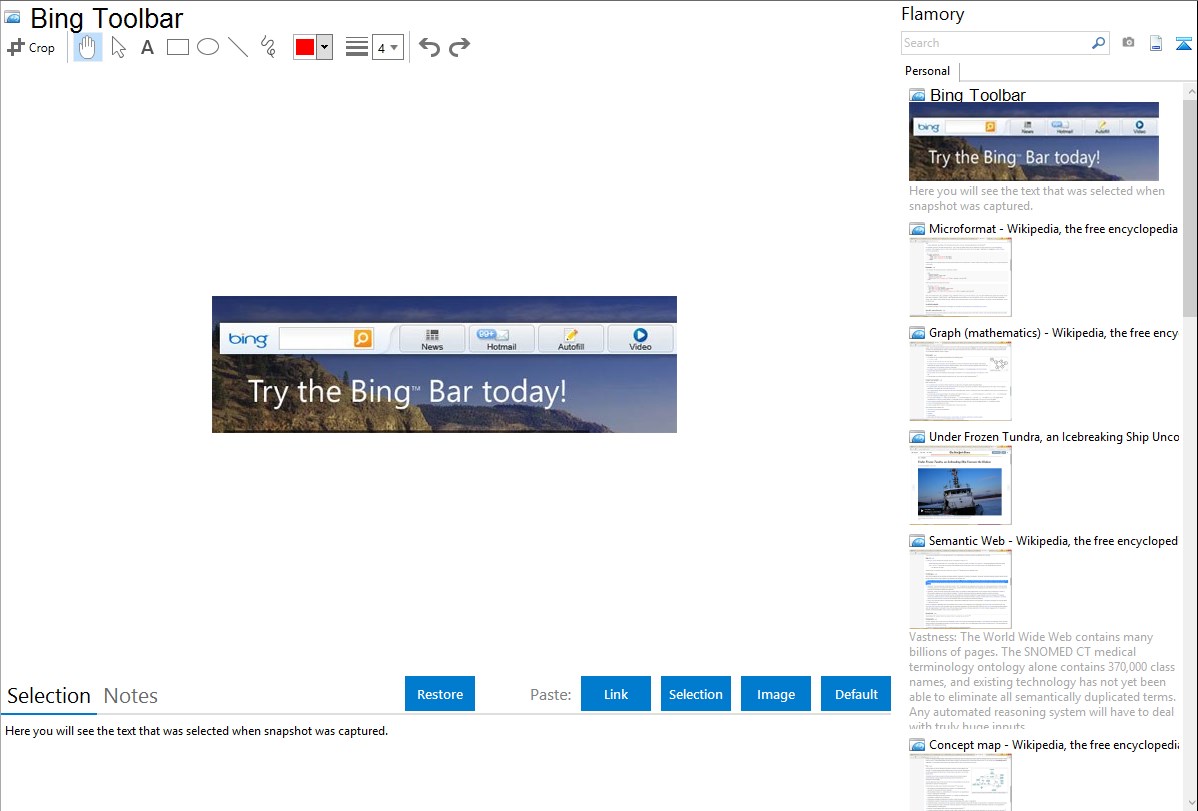Click the icon beside Microformat snapshot title
The image size is (1198, 811).
[918, 229]
